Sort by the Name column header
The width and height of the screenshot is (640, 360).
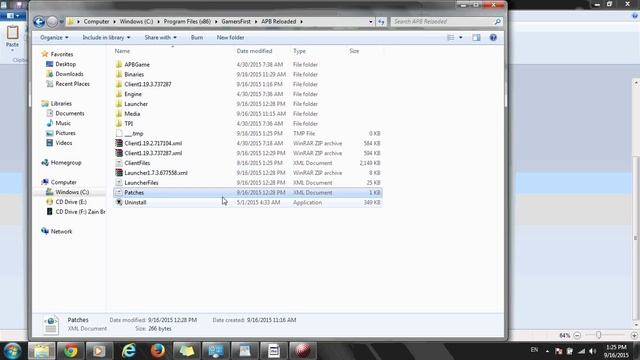point(122,51)
